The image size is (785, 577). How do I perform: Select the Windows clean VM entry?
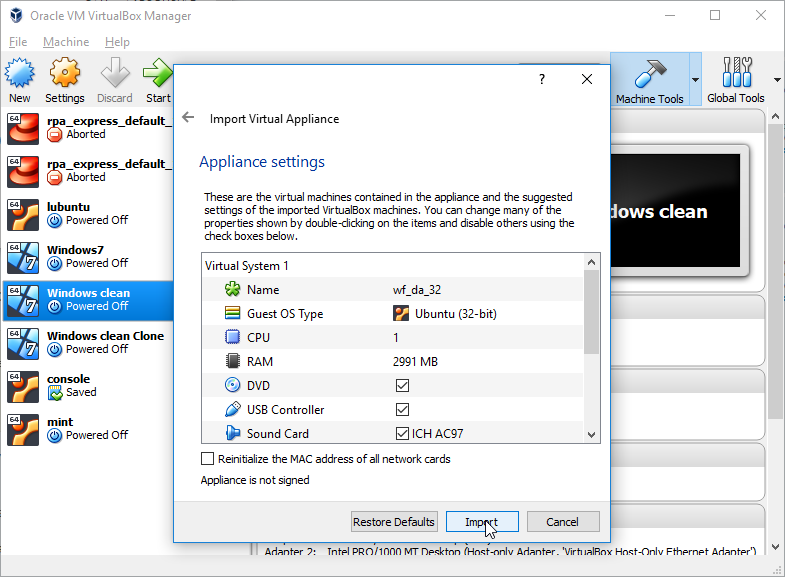(x=89, y=300)
